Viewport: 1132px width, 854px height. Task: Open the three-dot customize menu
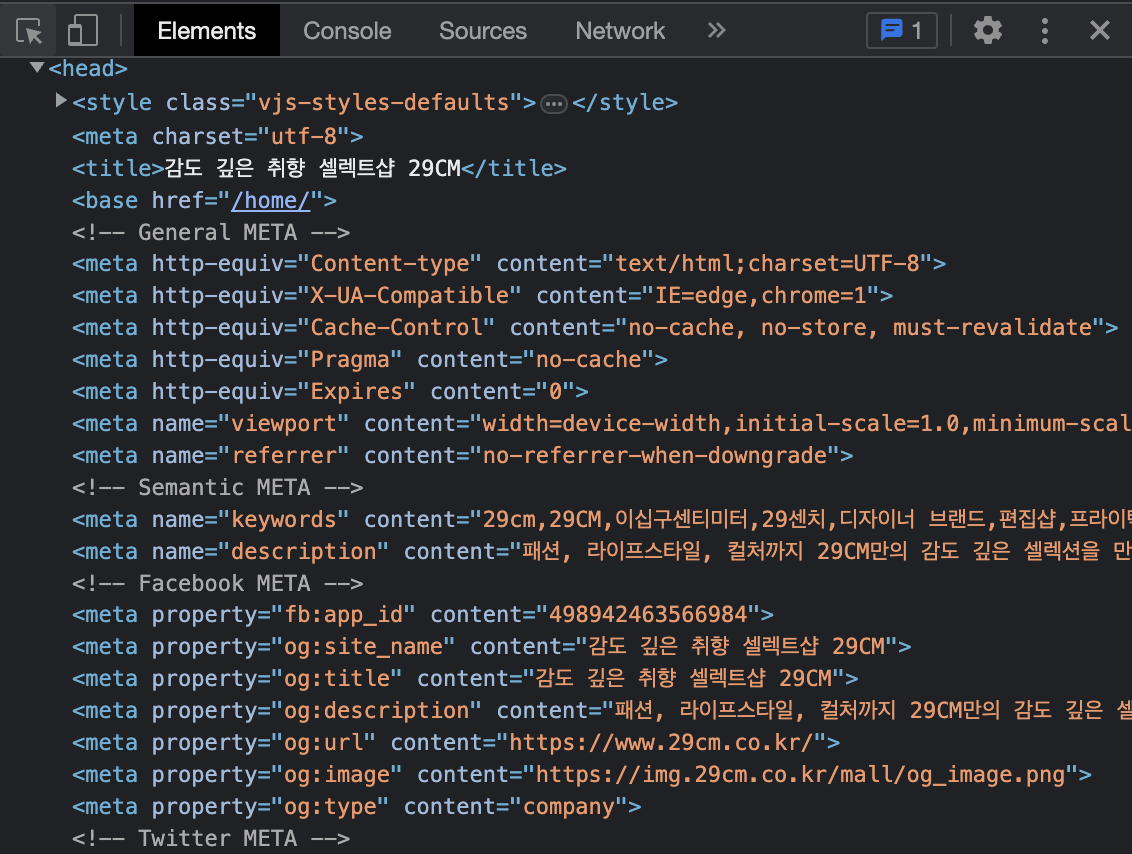point(1044,30)
